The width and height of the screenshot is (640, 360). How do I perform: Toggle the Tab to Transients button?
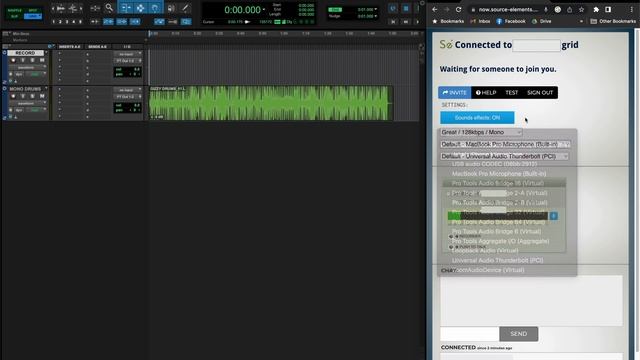click(95, 21)
